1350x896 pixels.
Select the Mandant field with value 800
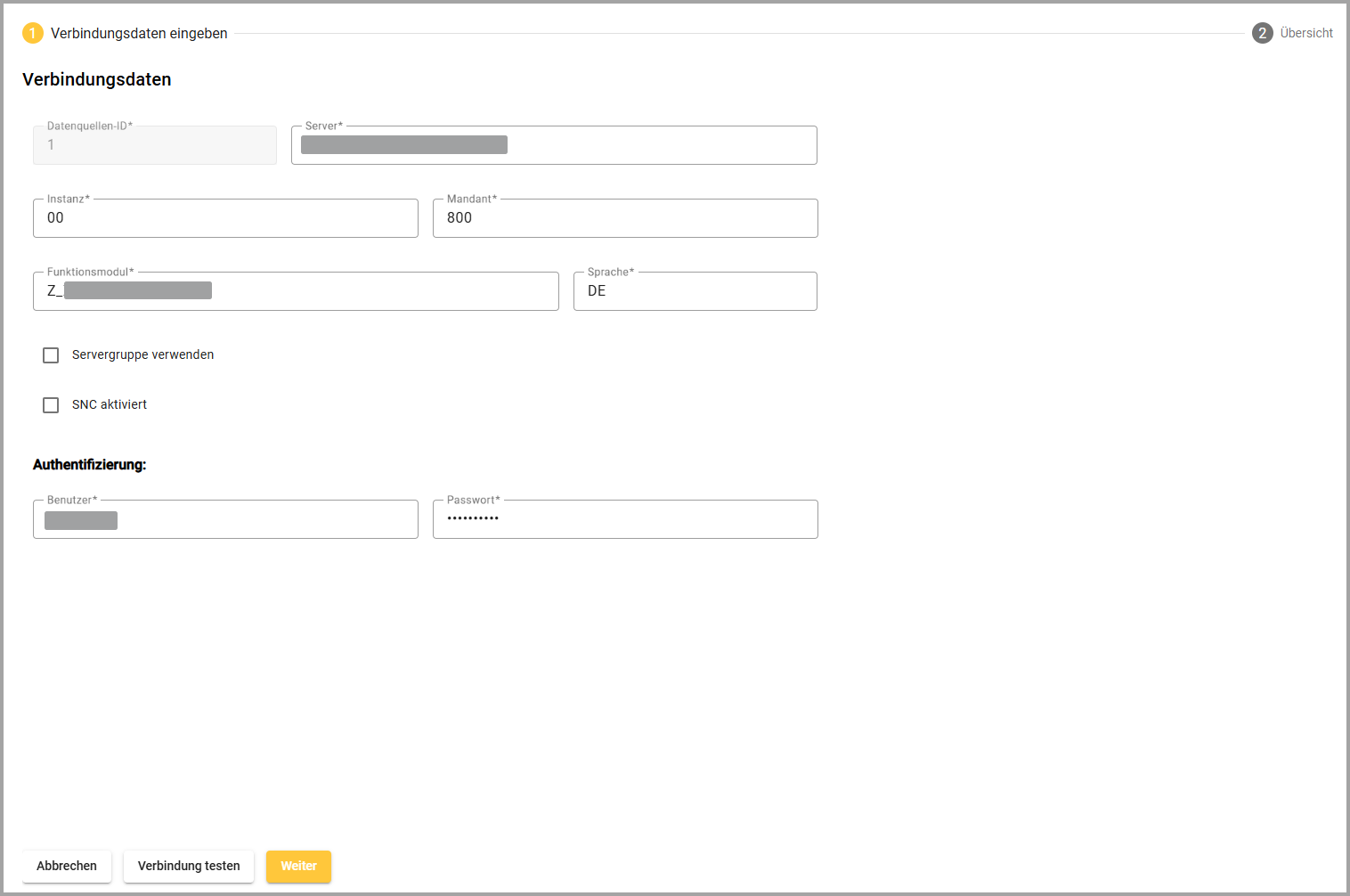pos(625,218)
